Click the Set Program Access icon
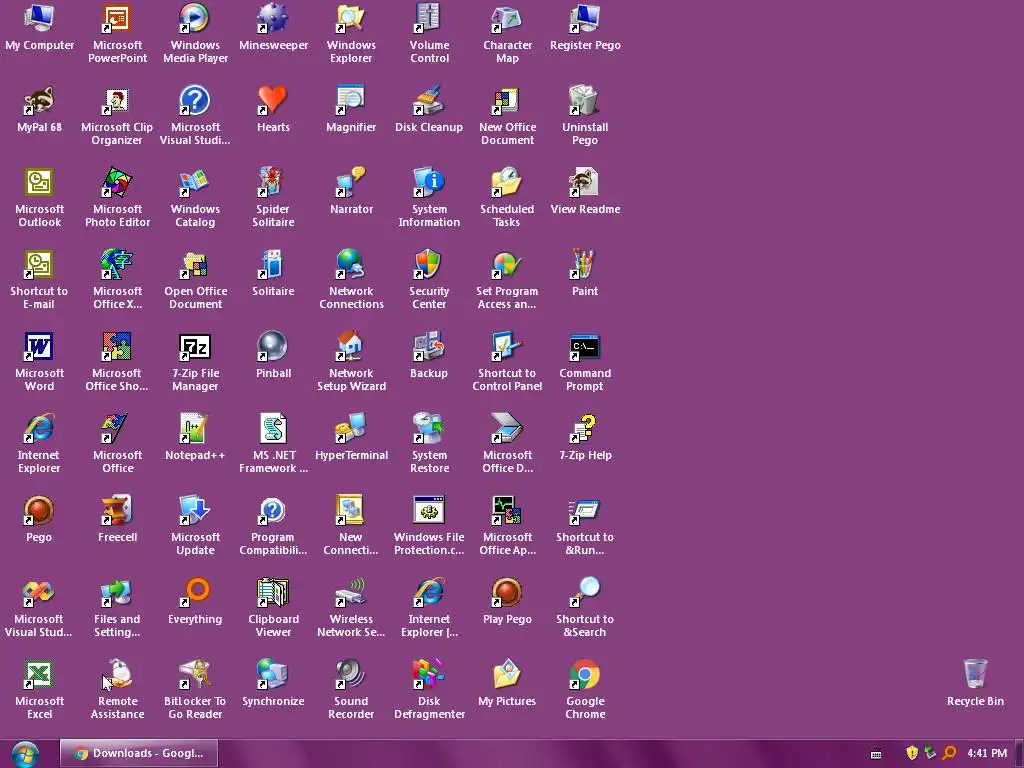The height and width of the screenshot is (768, 1024). coord(507,265)
